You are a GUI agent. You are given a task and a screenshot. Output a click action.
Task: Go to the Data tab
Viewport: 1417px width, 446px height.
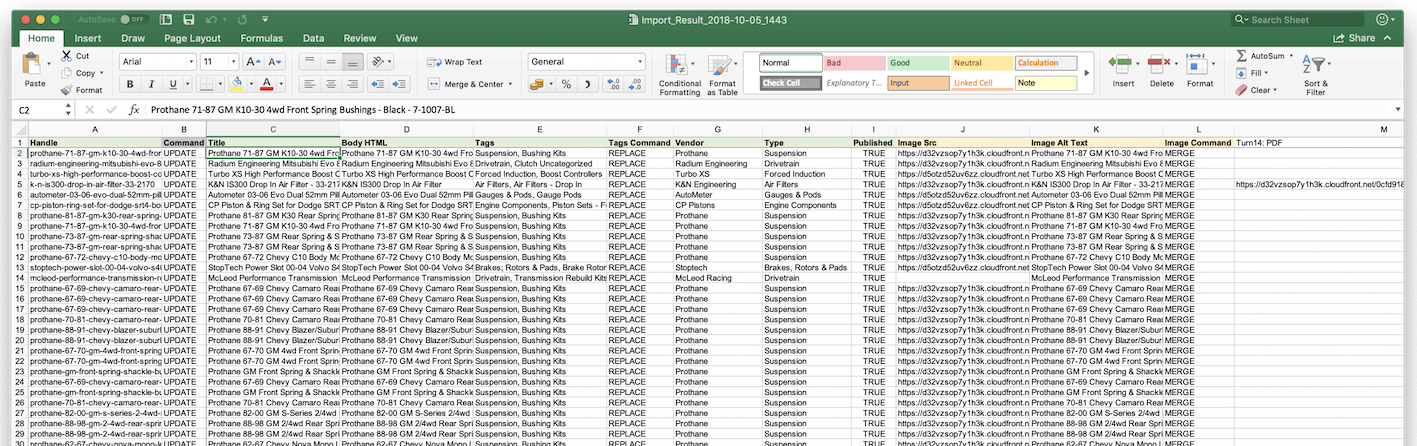point(314,38)
